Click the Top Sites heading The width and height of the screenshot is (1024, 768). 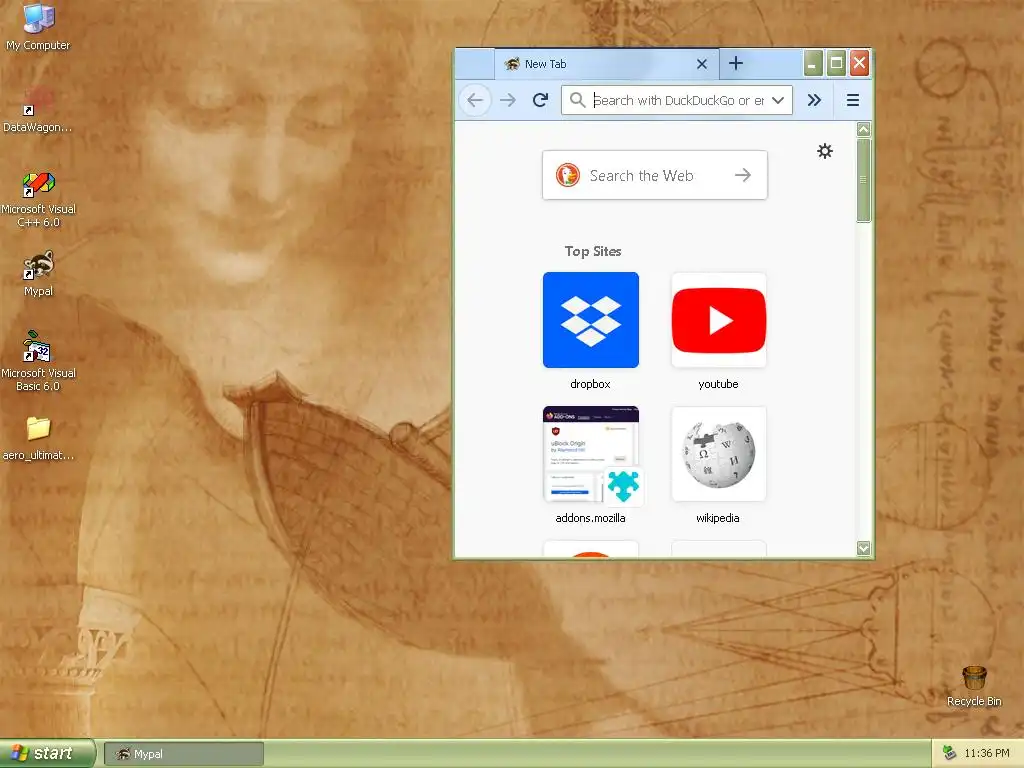tap(593, 251)
